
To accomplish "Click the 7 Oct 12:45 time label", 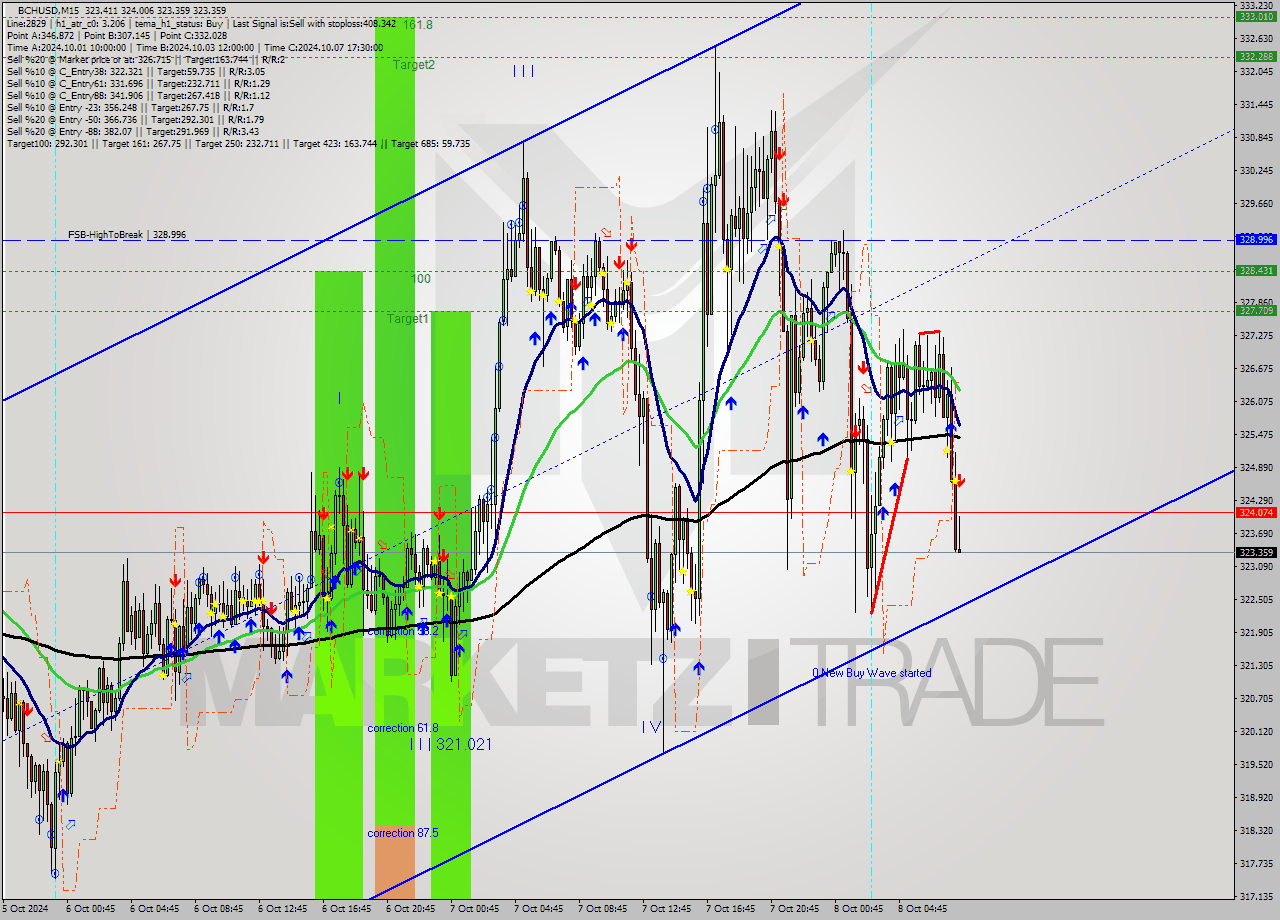I will (666, 909).
